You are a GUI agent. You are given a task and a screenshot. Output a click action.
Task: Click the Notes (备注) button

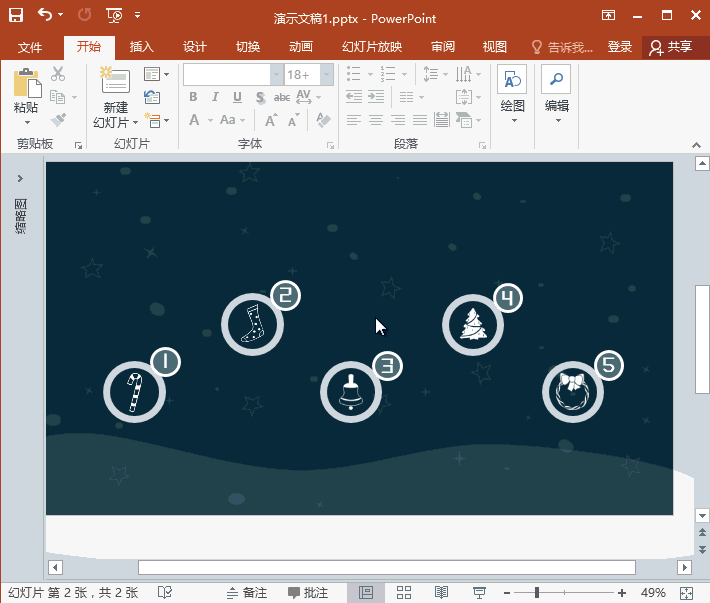click(247, 593)
